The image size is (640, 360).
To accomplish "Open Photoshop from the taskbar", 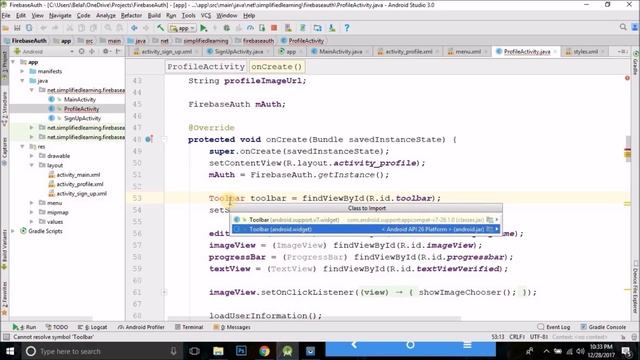I will click(x=241, y=351).
